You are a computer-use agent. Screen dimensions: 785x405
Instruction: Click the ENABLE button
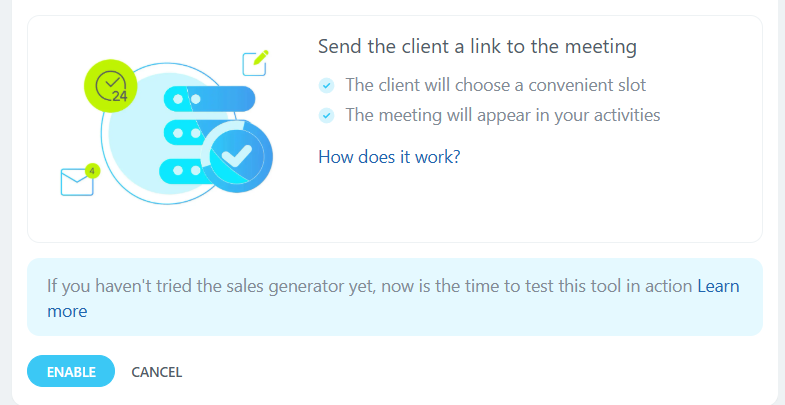coord(71,371)
